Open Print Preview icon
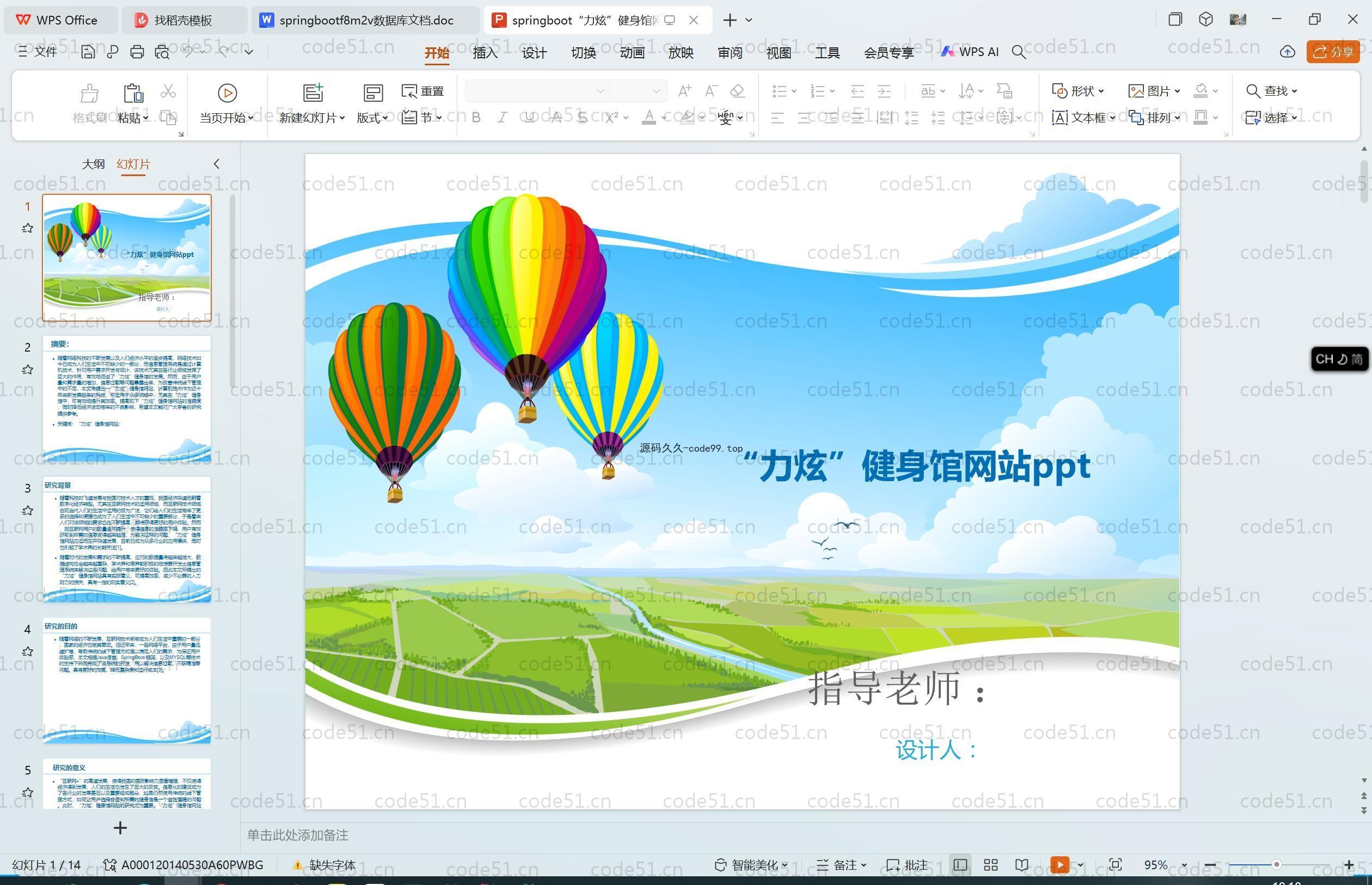The image size is (1372, 885). tap(162, 52)
